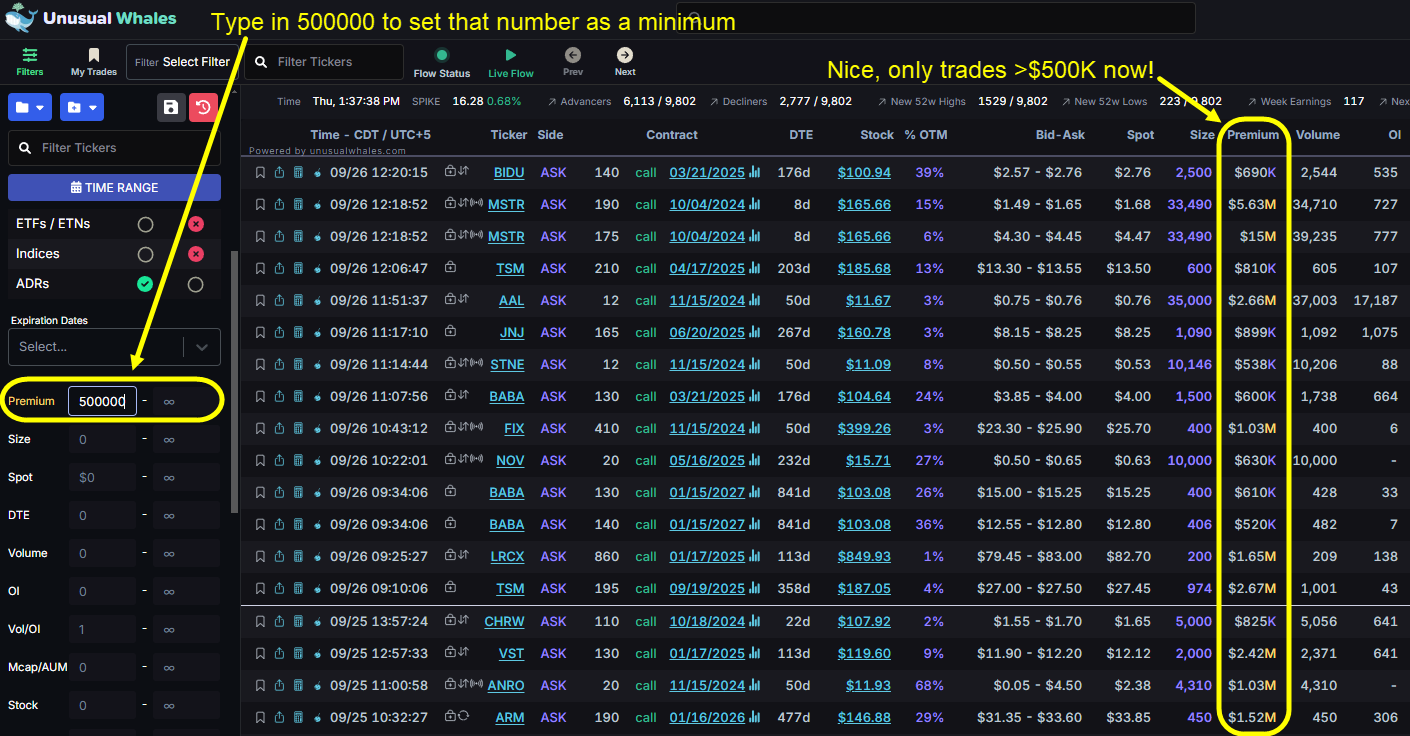Open the blue folder dropdown

(x=30, y=107)
